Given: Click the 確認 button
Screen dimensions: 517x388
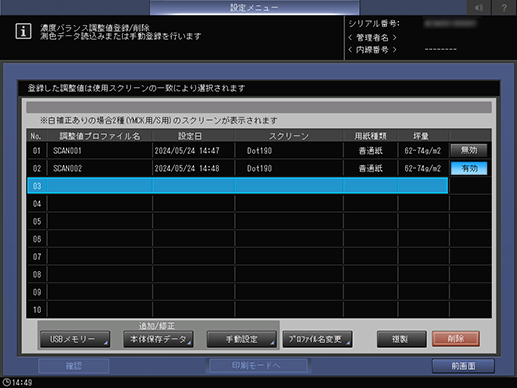Looking at the screenshot, I should (x=74, y=366).
